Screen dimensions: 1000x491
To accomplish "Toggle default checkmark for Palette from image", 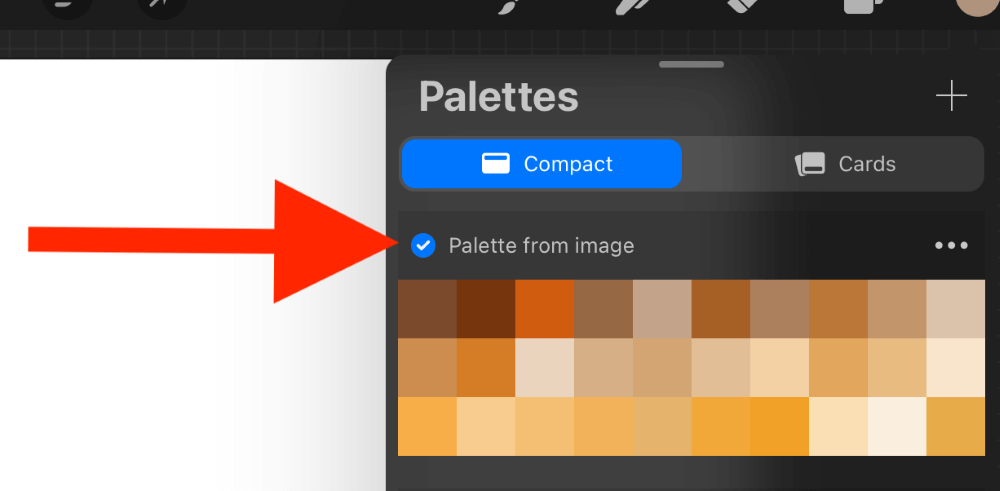I will tap(423, 246).
